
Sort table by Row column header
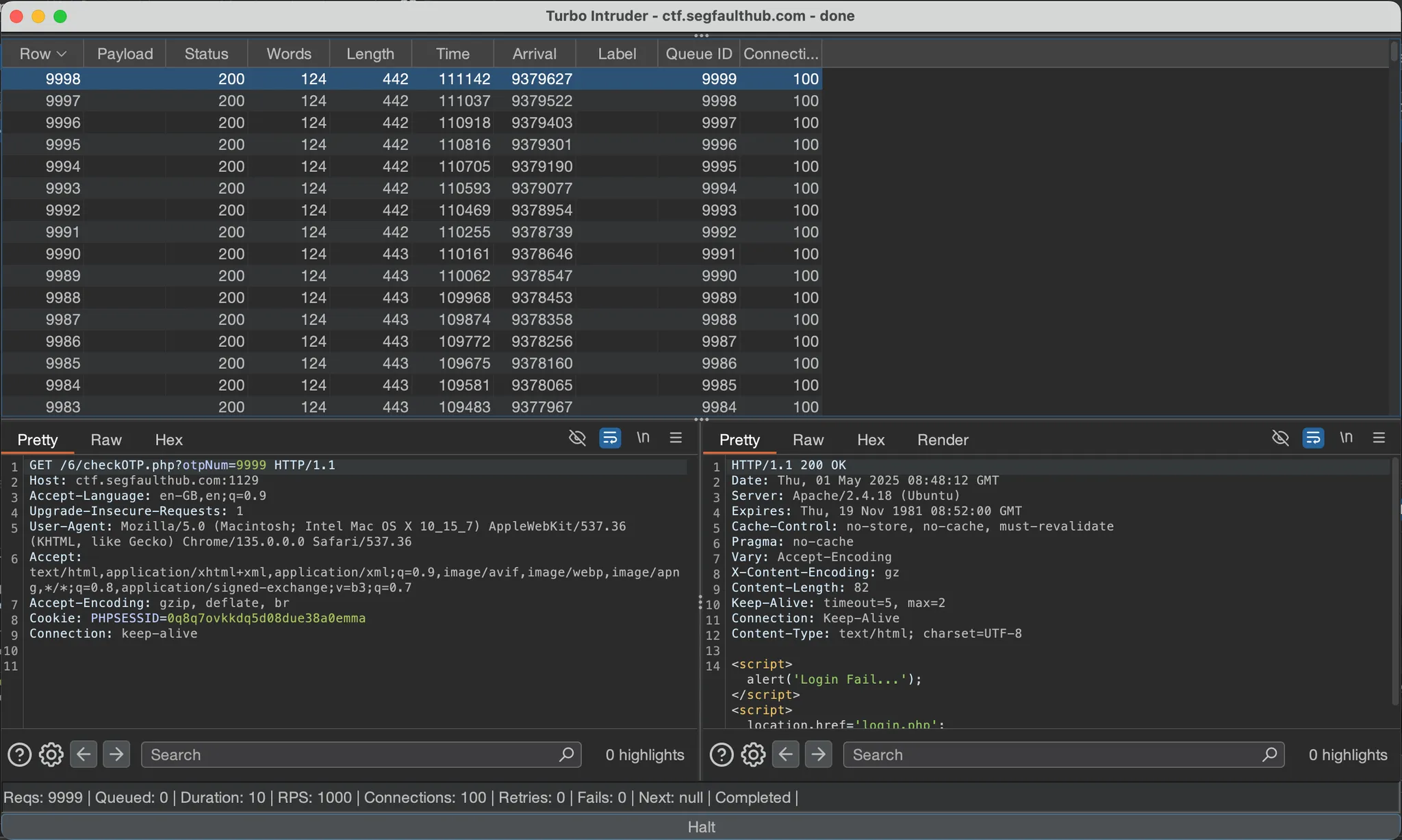[42, 53]
